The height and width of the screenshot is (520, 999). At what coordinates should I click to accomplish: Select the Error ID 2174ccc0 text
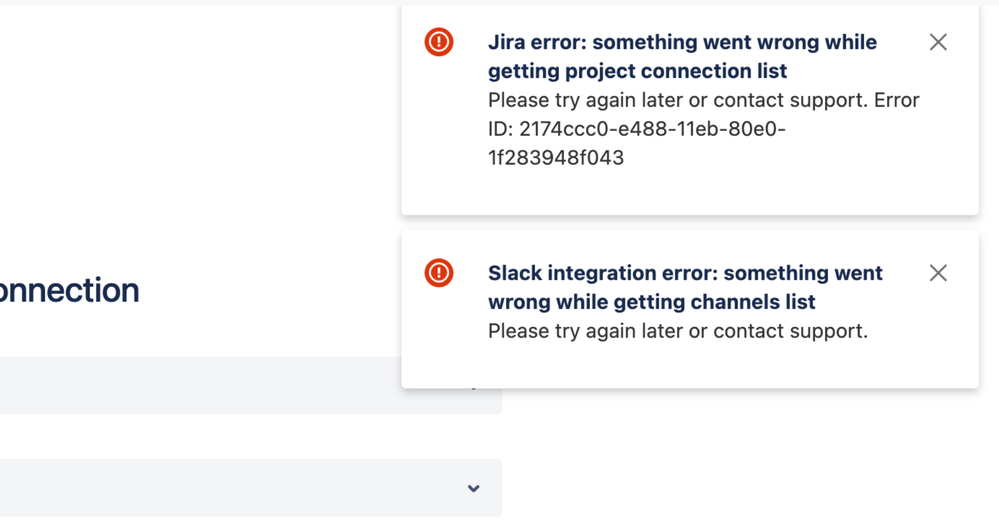coord(637,143)
